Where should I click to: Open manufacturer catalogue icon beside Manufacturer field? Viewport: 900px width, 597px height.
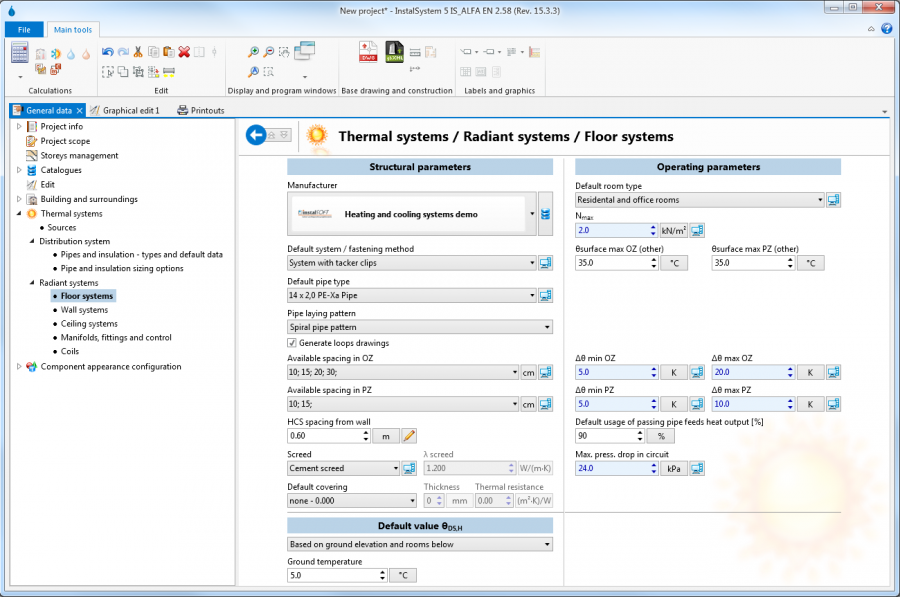click(545, 214)
